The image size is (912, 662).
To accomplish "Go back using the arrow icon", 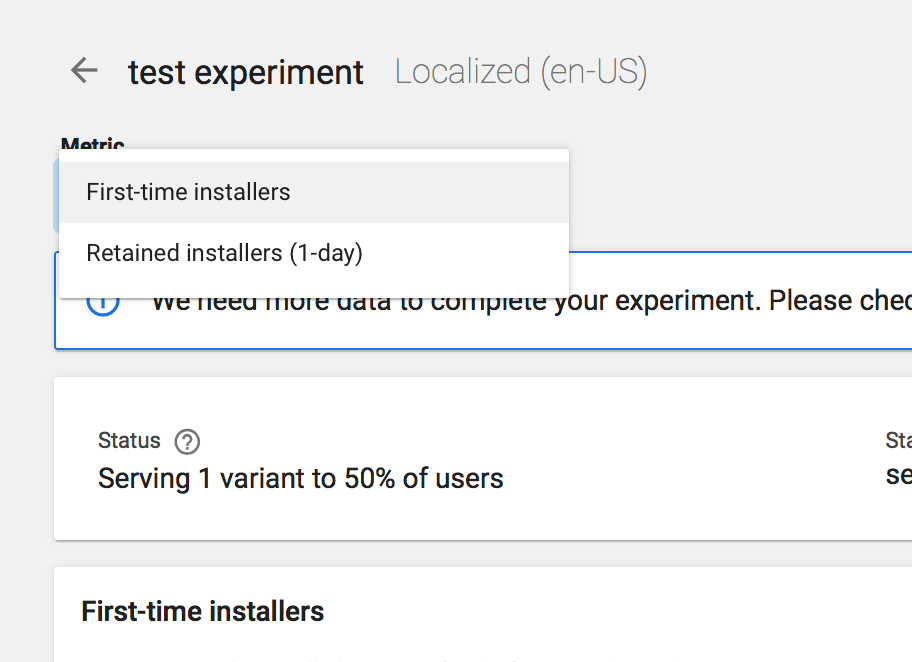I will click(x=84, y=70).
